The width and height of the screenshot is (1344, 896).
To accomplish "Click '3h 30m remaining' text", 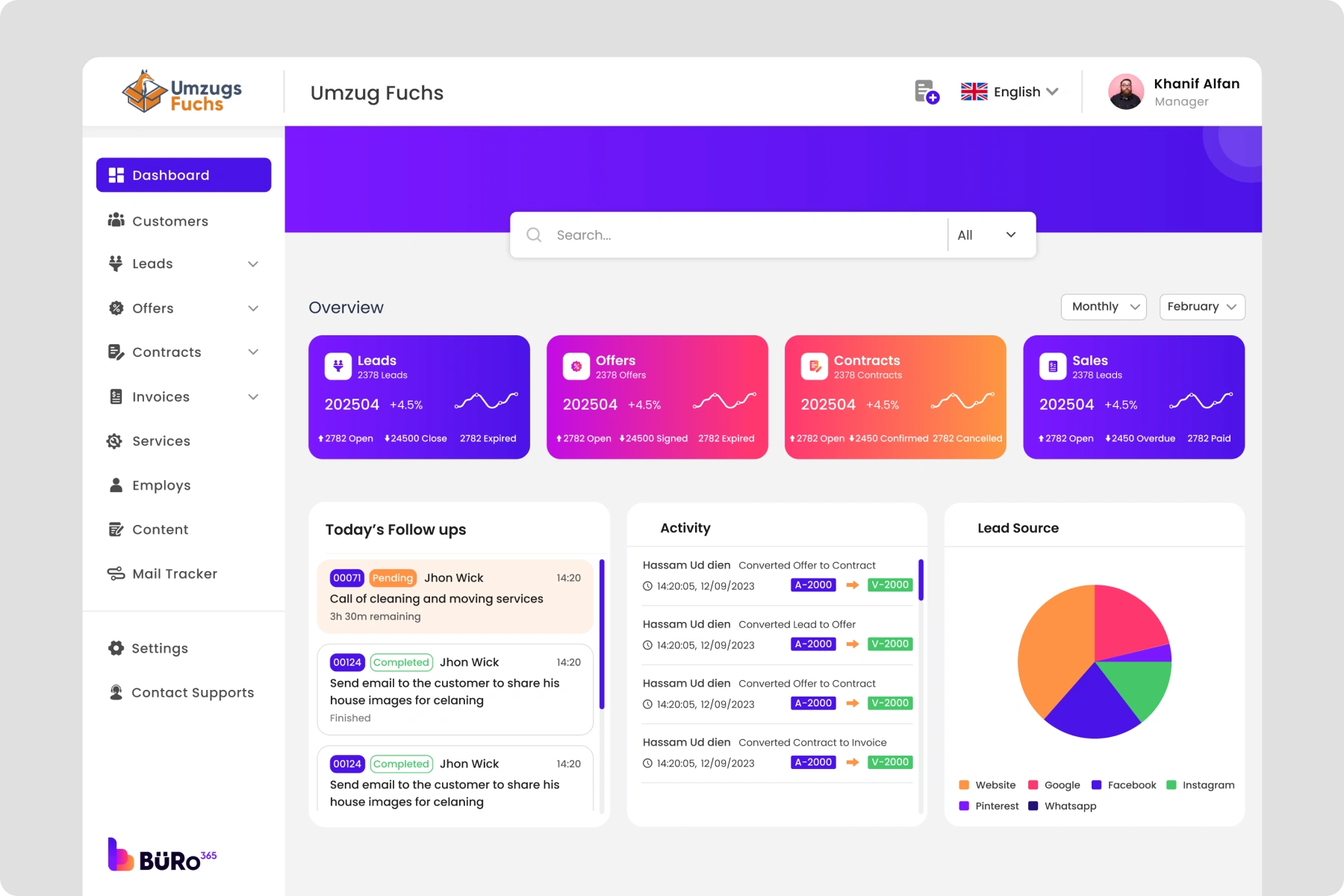I will (376, 616).
